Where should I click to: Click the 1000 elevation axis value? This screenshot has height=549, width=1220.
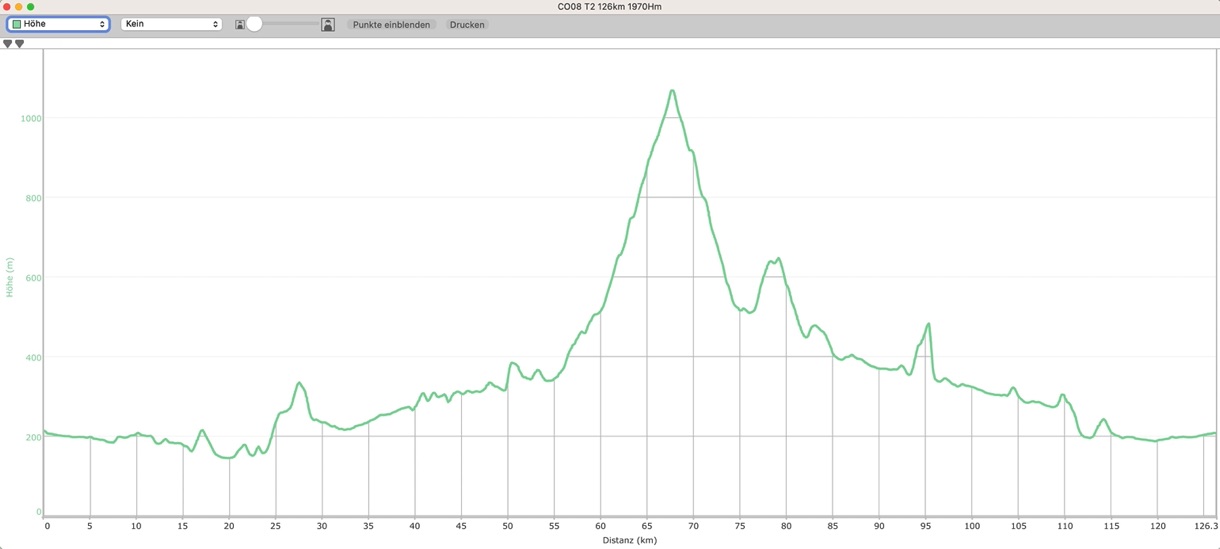click(31, 118)
